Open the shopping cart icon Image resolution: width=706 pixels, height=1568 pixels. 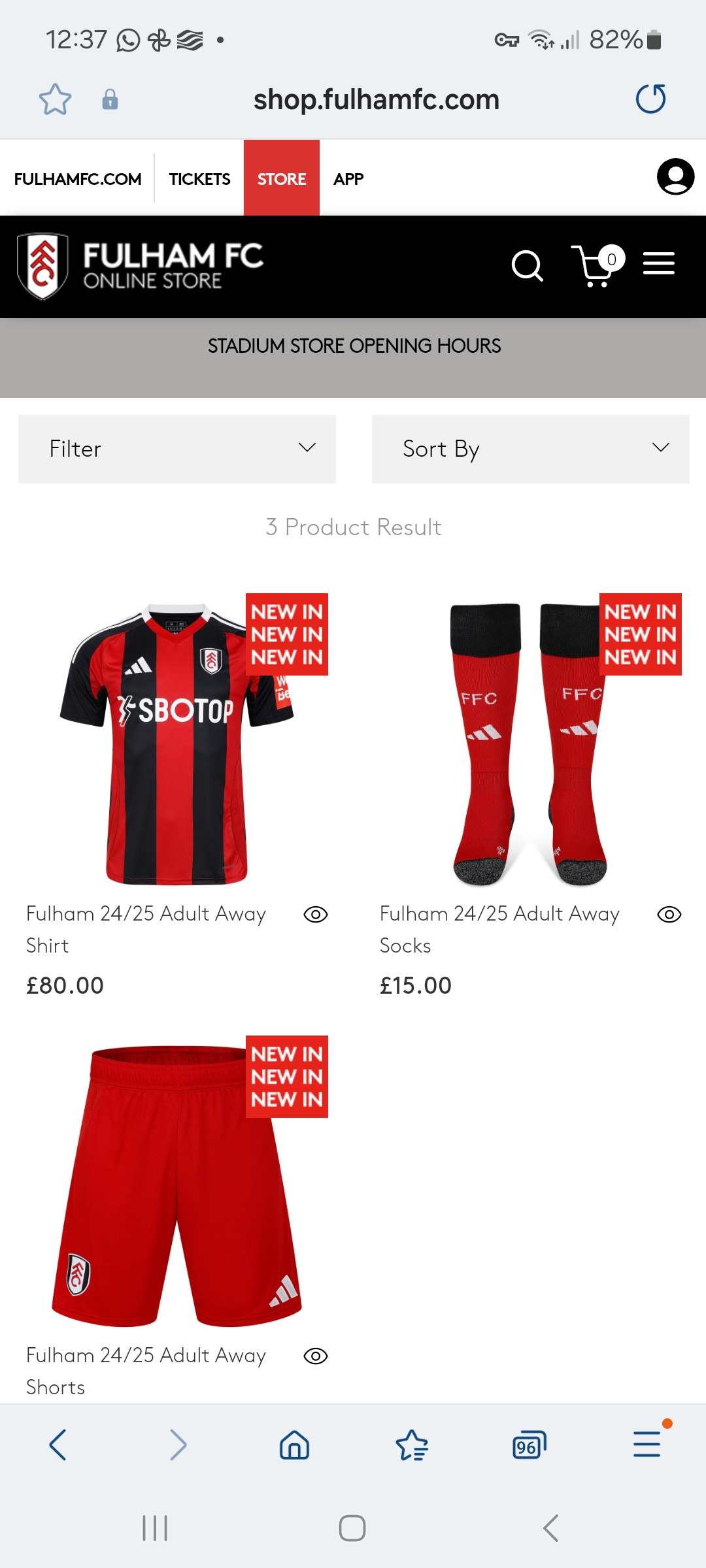[x=597, y=265]
